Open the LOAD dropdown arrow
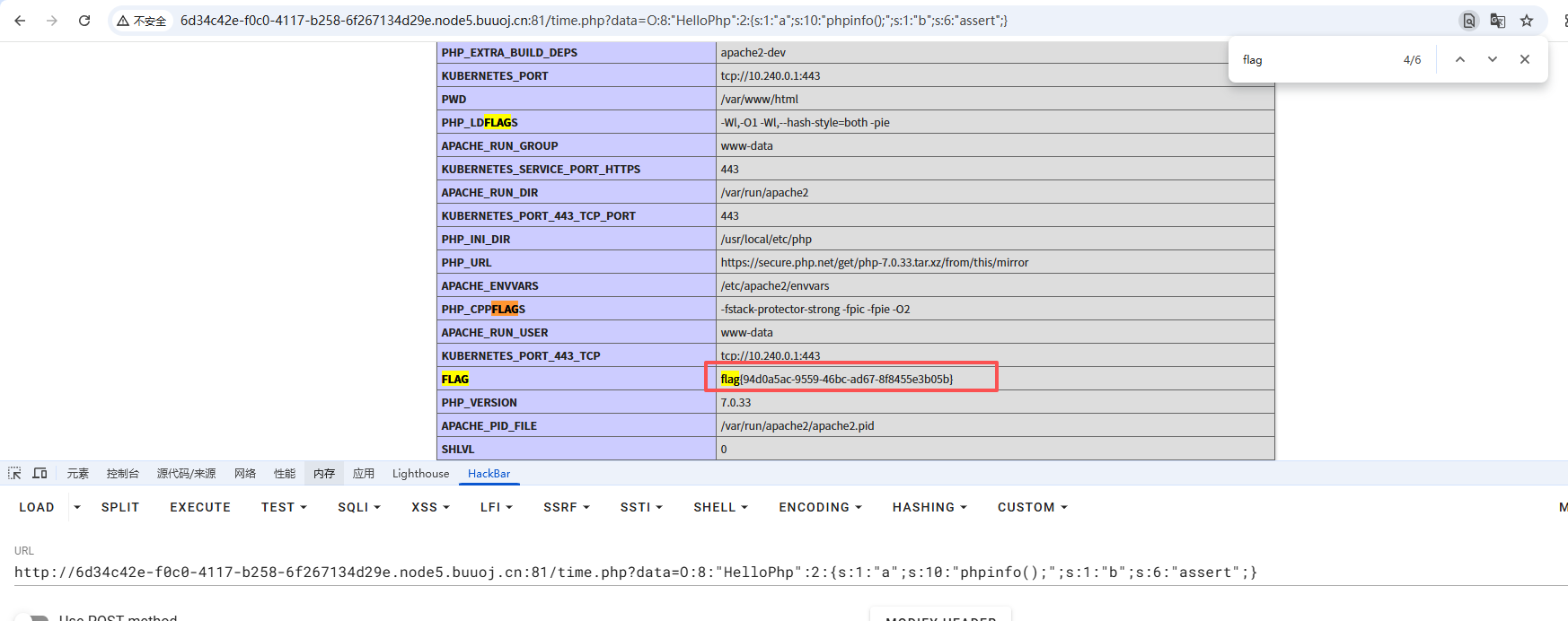The width and height of the screenshot is (1568, 621). click(77, 507)
